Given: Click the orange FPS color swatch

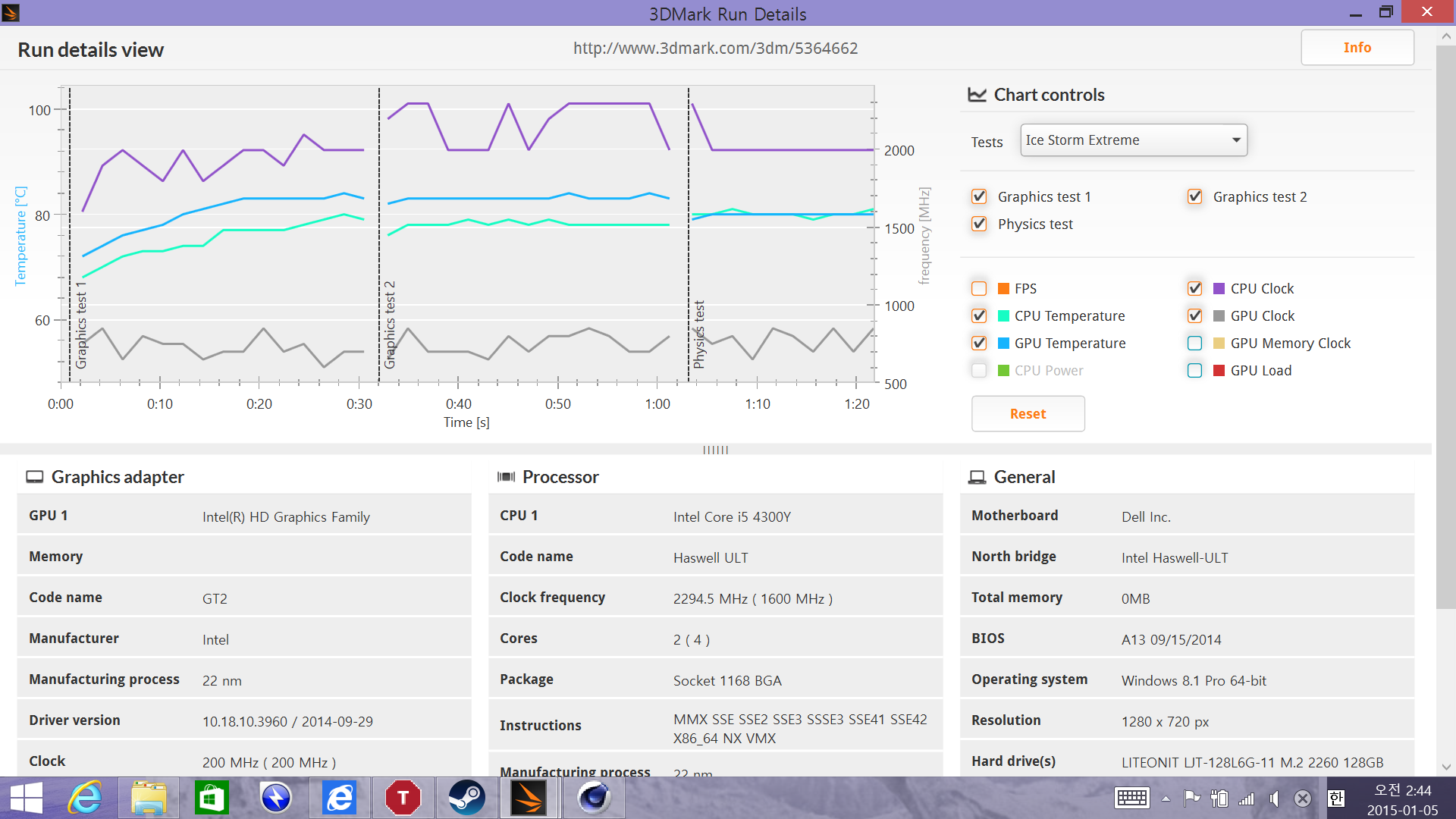Looking at the screenshot, I should [1003, 288].
